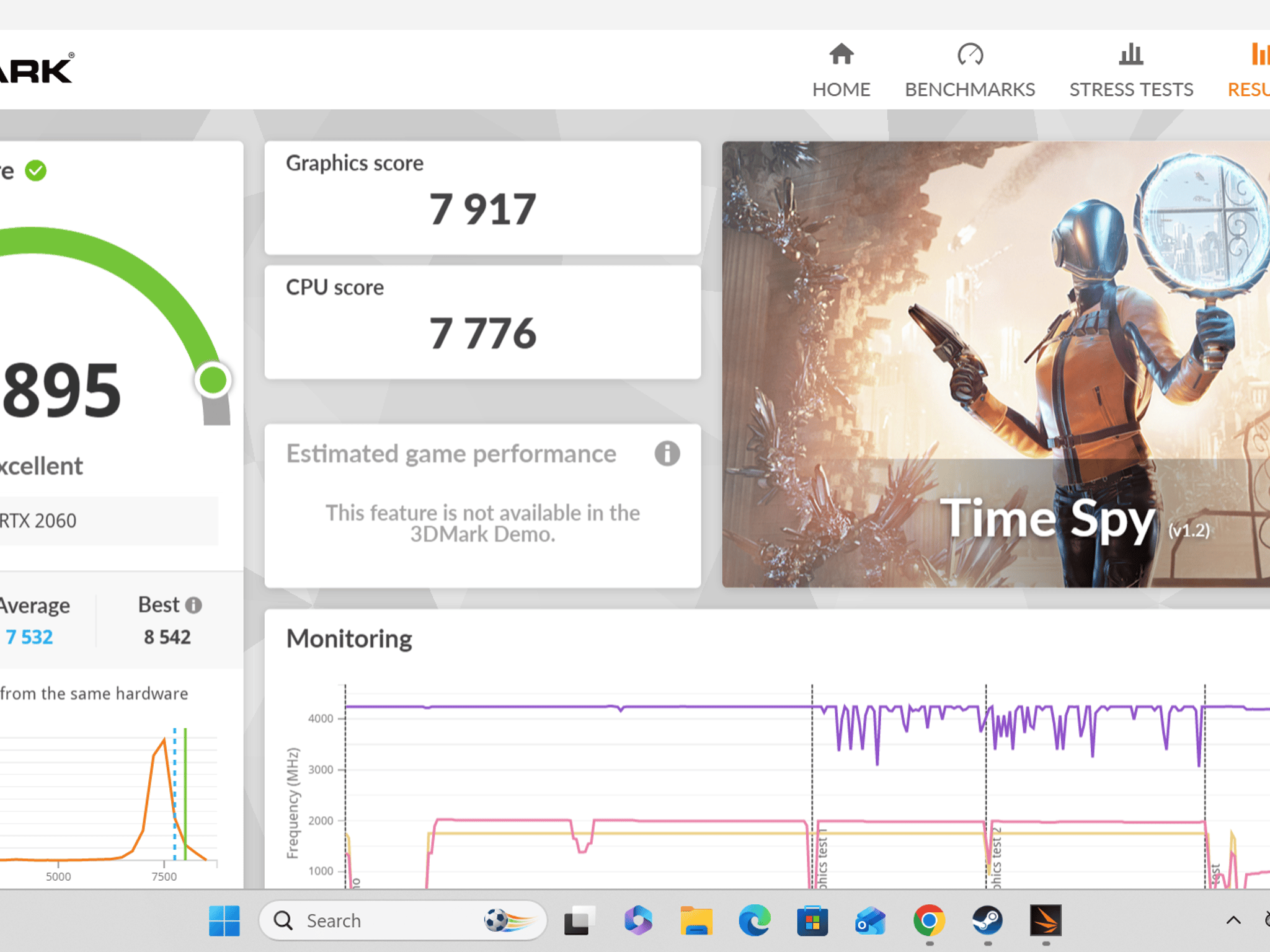This screenshot has width=1270, height=952.
Task: Click the green score validation checkmark
Action: 36,170
